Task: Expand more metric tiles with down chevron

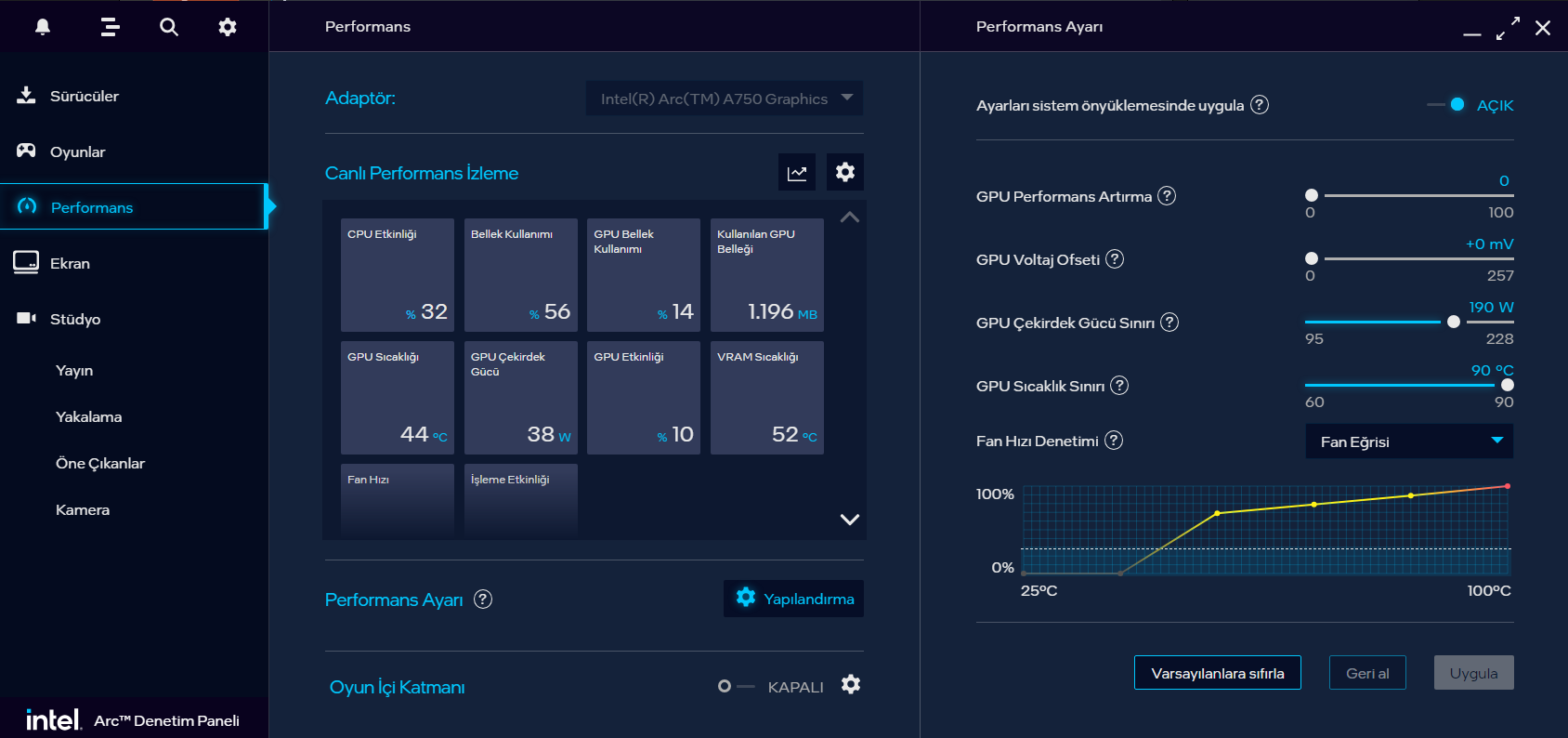Action: (849, 520)
